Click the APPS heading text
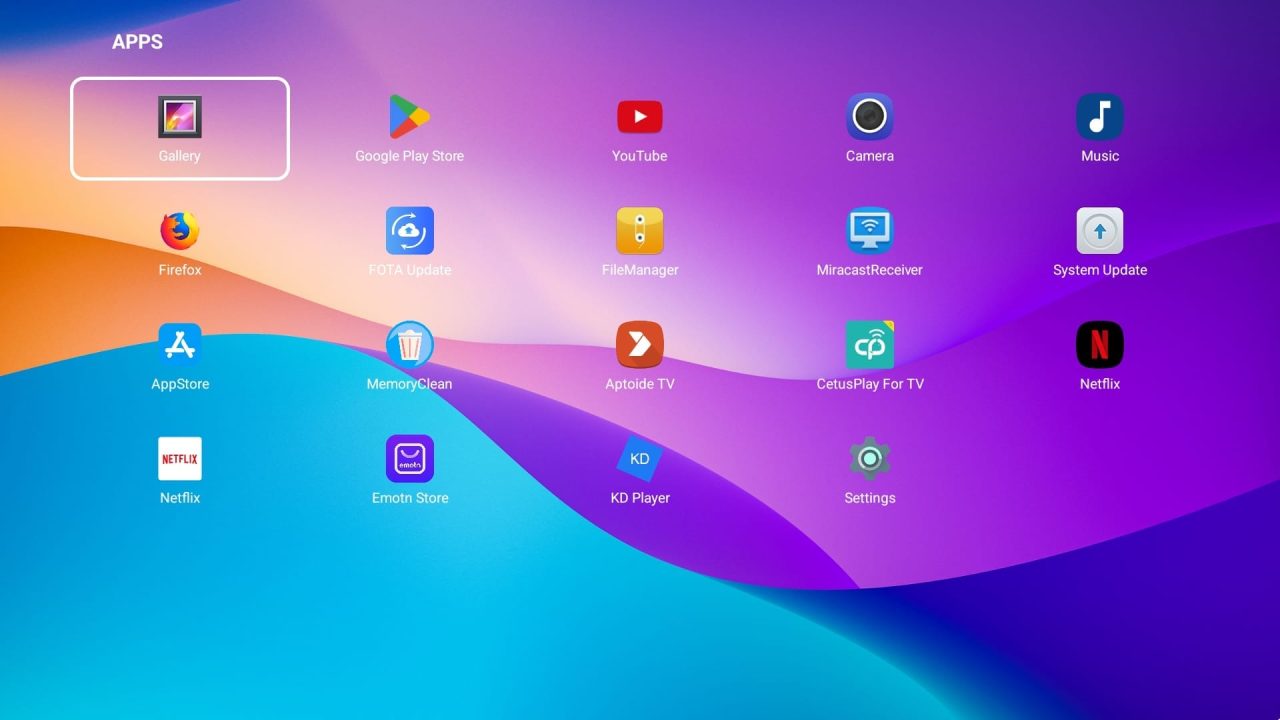 pyautogui.click(x=137, y=42)
